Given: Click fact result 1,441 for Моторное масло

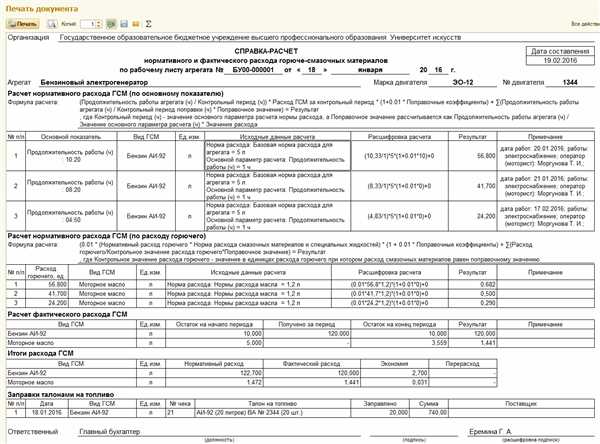Looking at the screenshot, I should (473, 343).
